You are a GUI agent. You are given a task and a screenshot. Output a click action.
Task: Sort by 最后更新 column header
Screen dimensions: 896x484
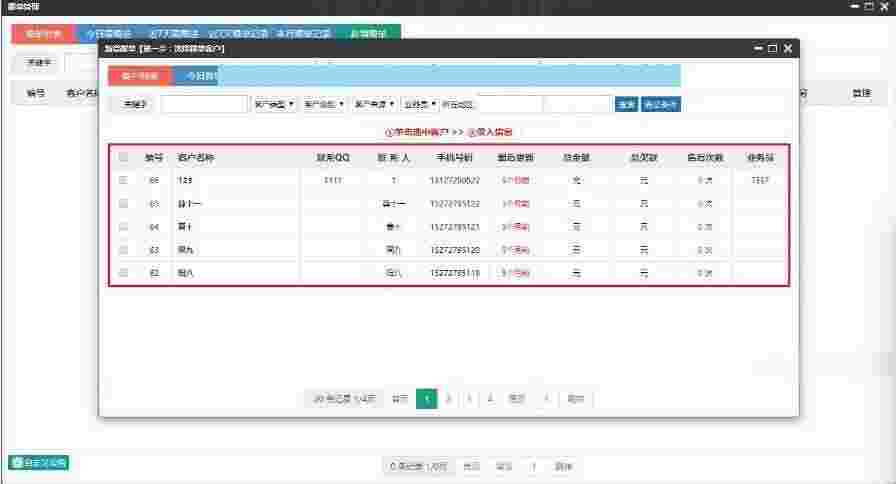515,157
